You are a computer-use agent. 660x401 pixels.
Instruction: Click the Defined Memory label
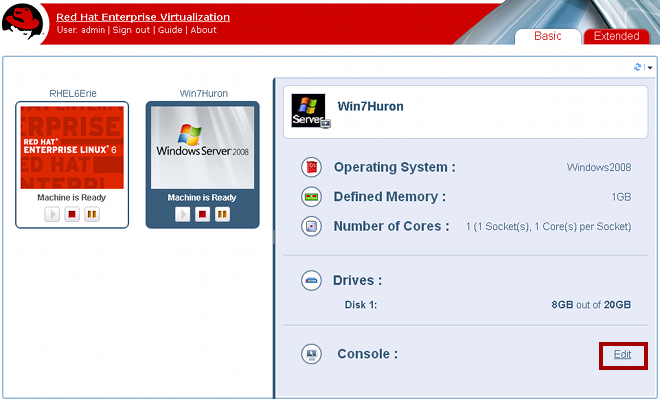pyautogui.click(x=390, y=197)
